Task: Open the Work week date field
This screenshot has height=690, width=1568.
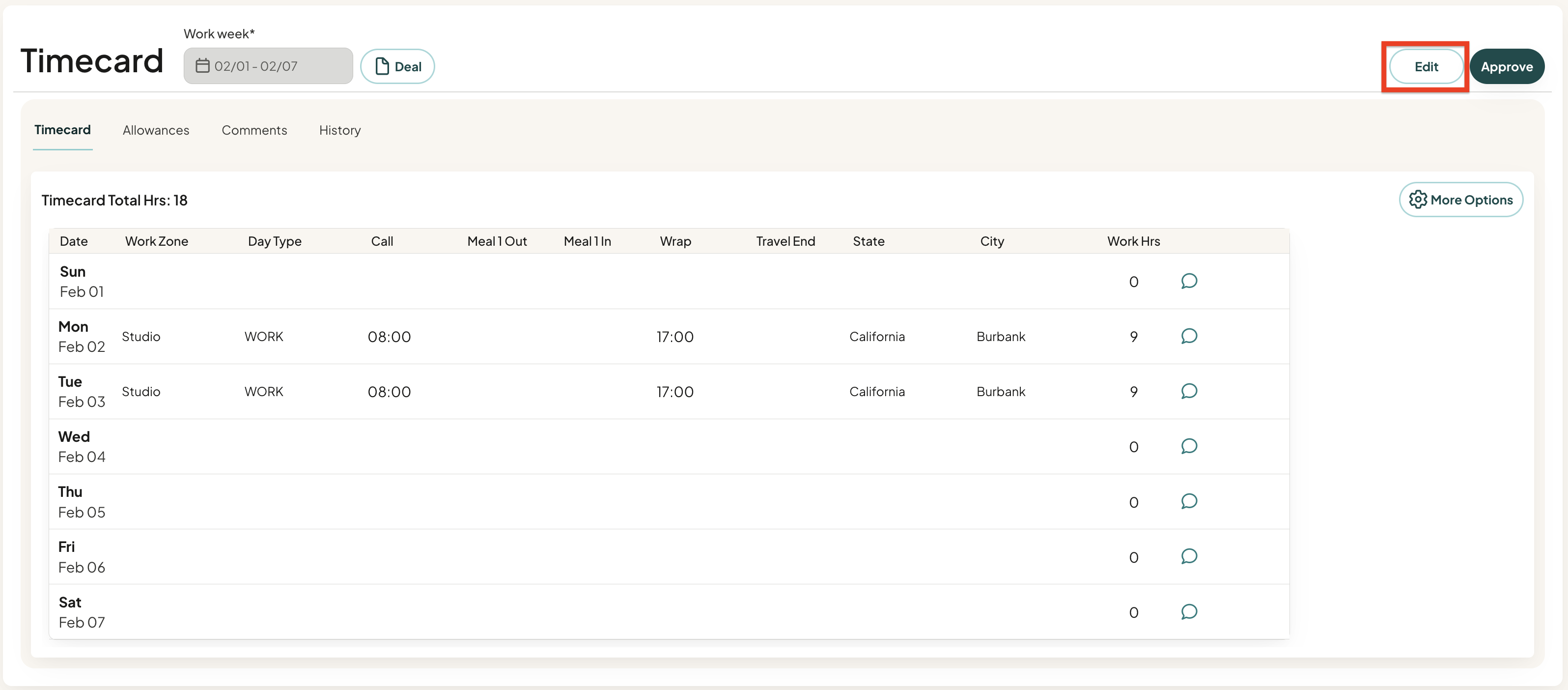Action: click(268, 66)
